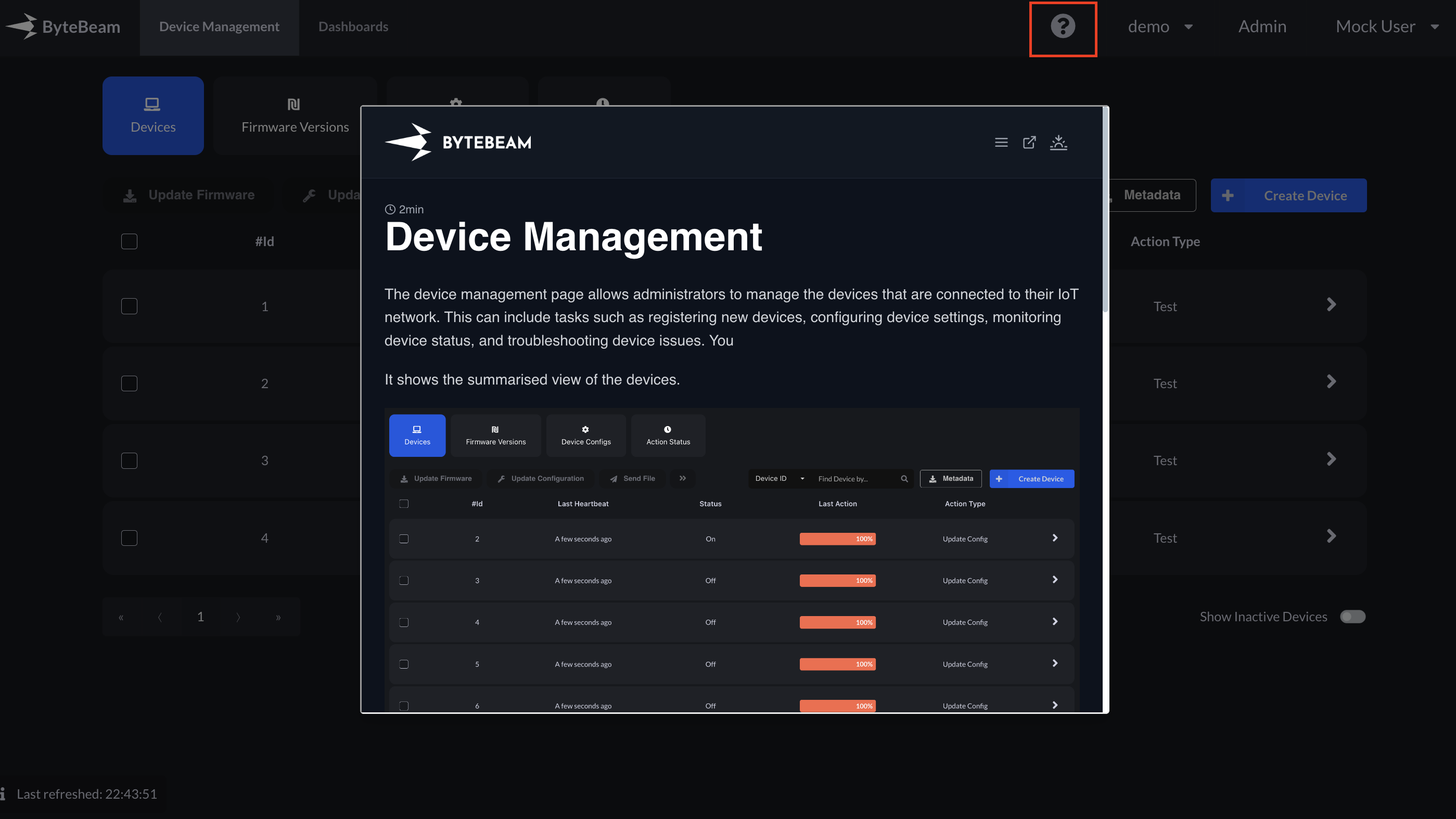The width and height of the screenshot is (1456, 819).
Task: Click the help question mark icon
Action: pos(1063,27)
